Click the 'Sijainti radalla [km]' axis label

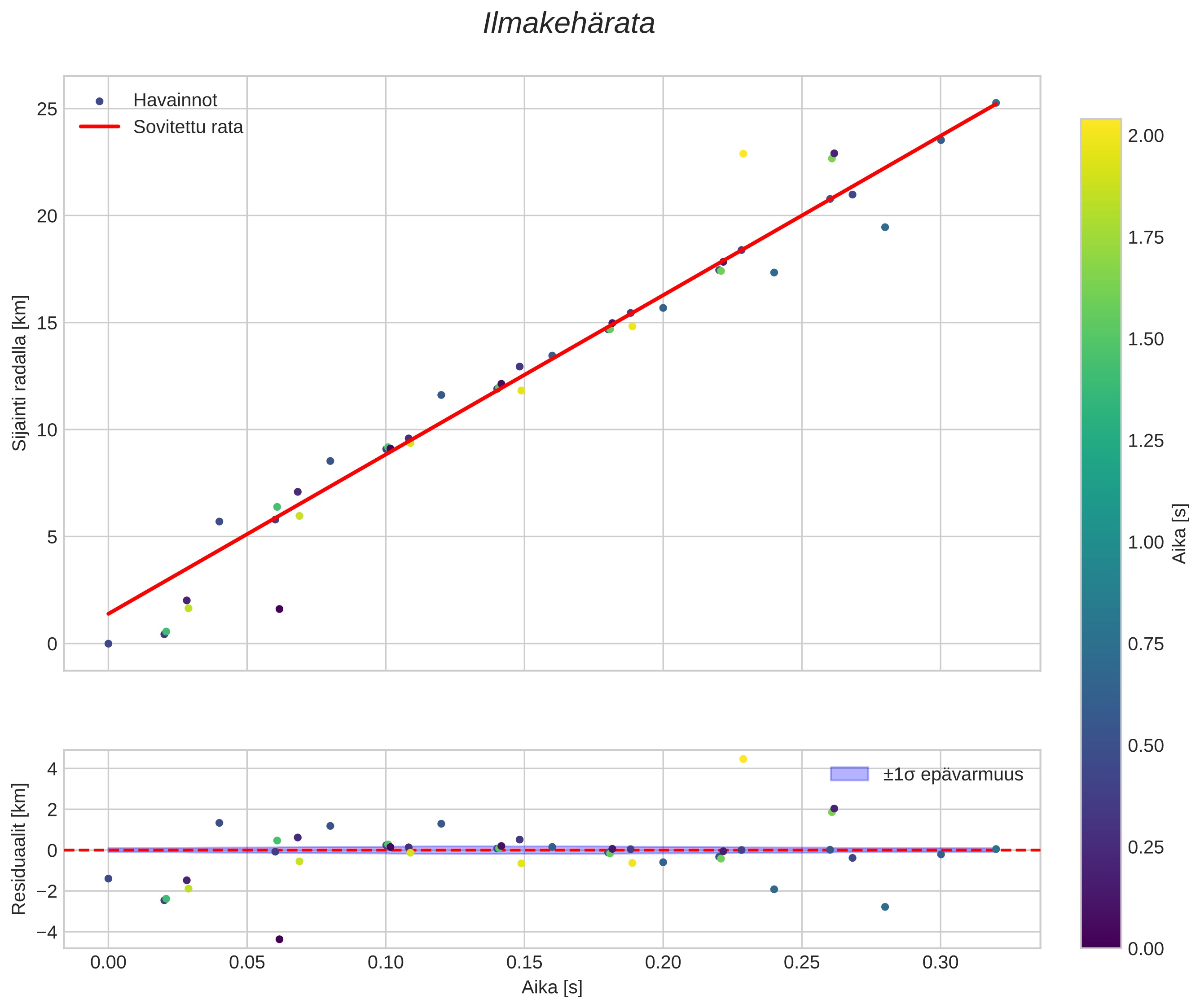pos(19,373)
